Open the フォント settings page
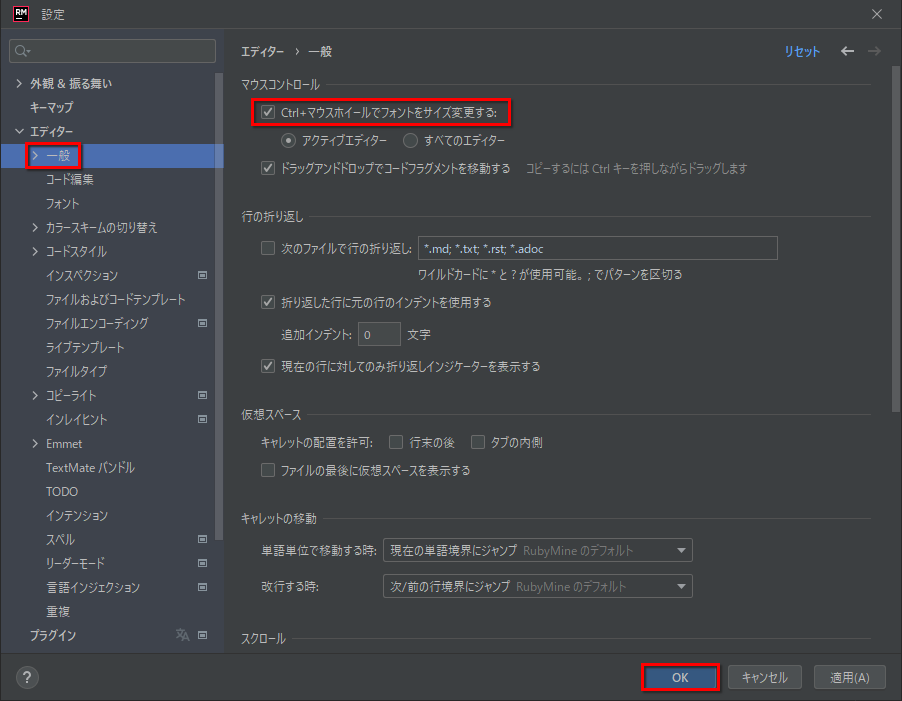The height and width of the screenshot is (701, 902). 63,204
